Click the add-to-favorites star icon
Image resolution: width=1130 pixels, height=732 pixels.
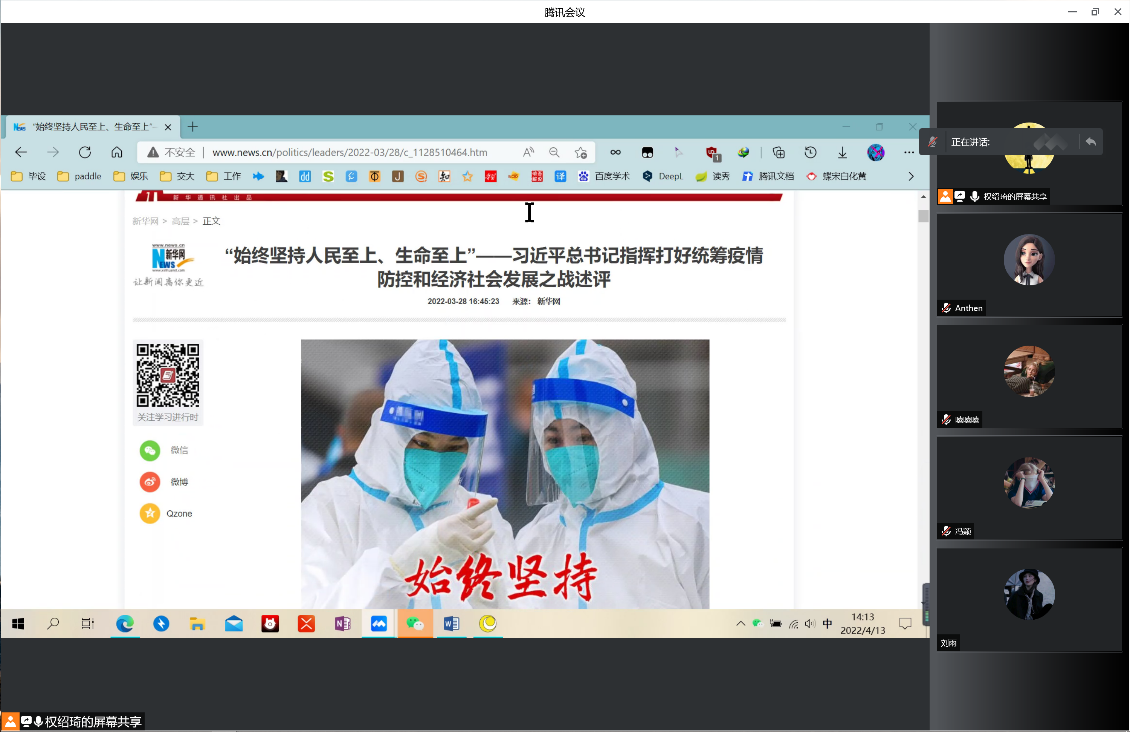pos(581,152)
